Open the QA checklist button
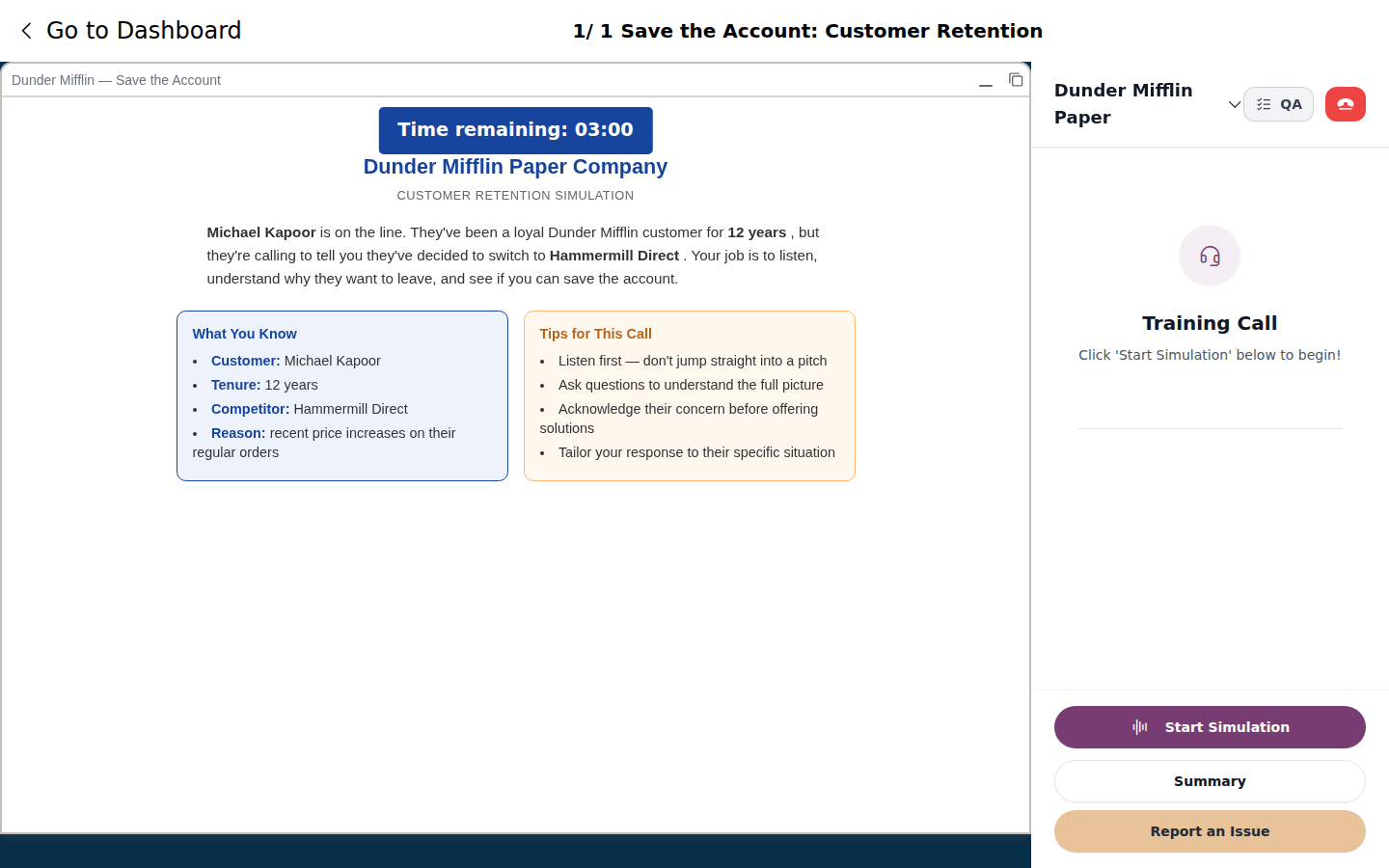 point(1278,104)
